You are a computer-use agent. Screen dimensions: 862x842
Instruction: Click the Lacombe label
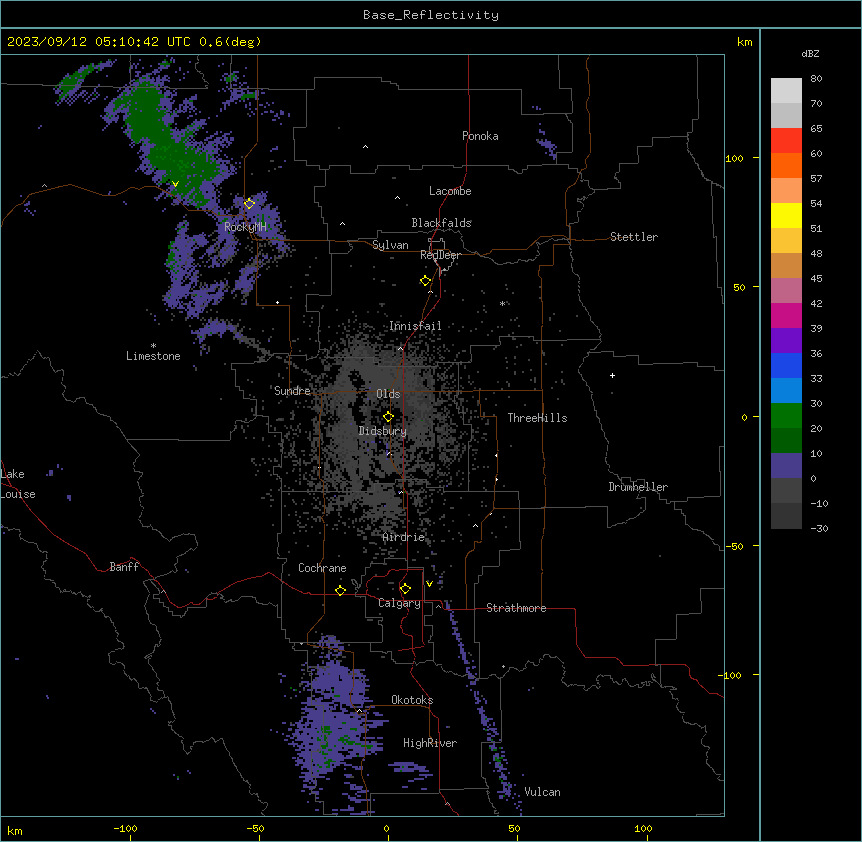pyautogui.click(x=450, y=191)
